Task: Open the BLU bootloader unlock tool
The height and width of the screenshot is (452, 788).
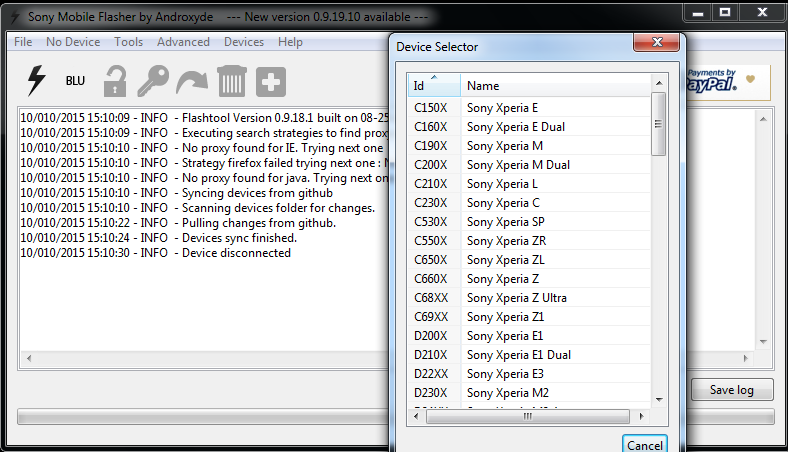Action: click(75, 81)
